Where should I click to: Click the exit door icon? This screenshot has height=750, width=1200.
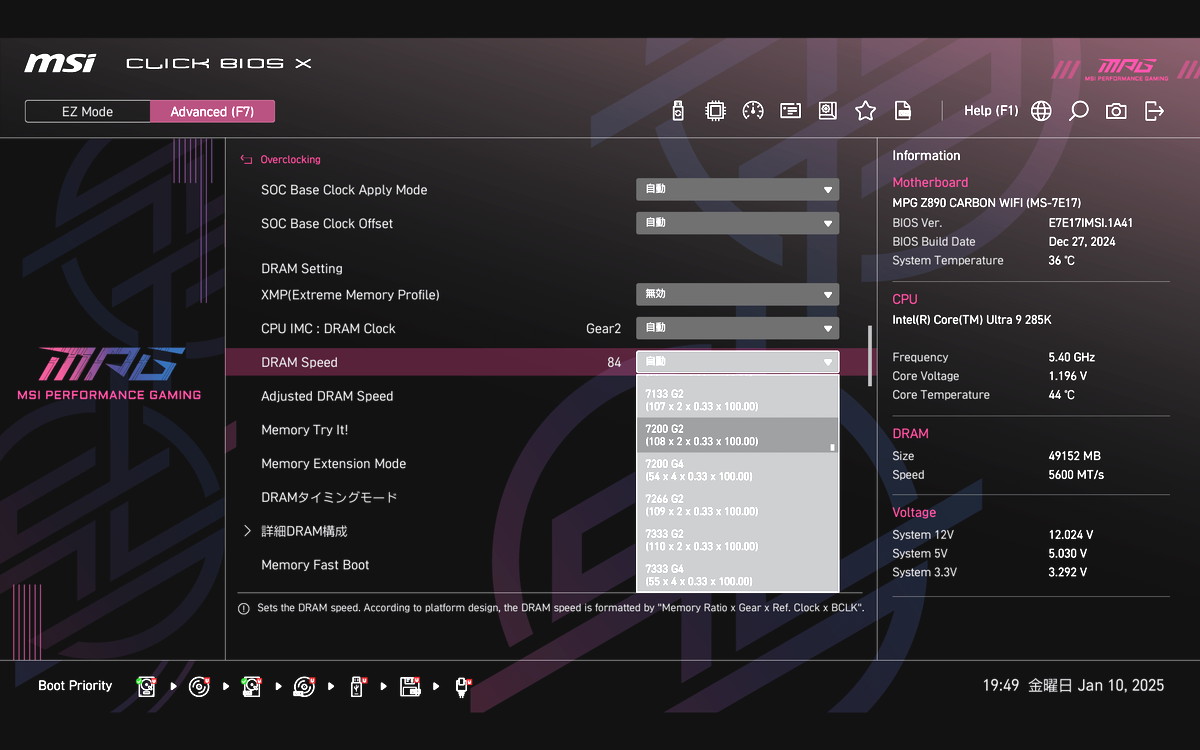(x=1154, y=111)
